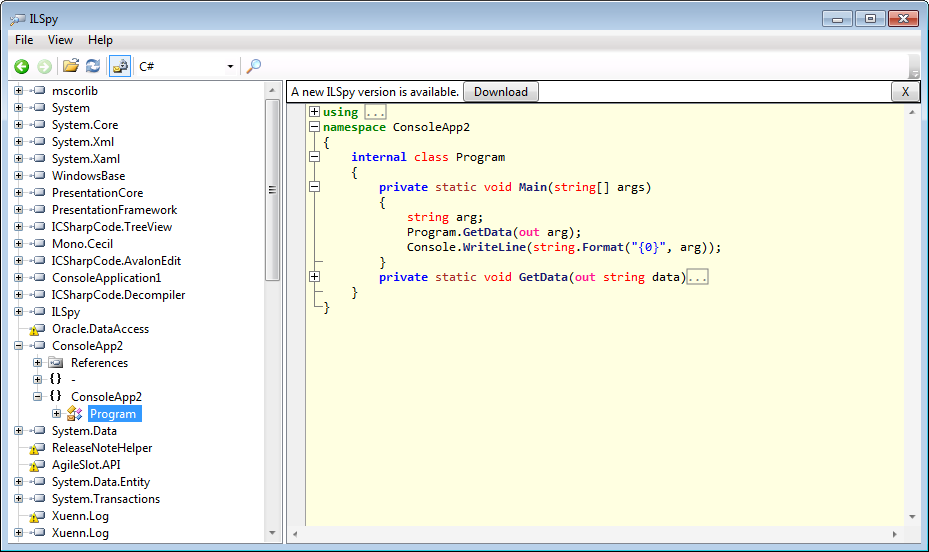Click the namespace braces icon beside '-'
This screenshot has width=929, height=552.
[56, 378]
